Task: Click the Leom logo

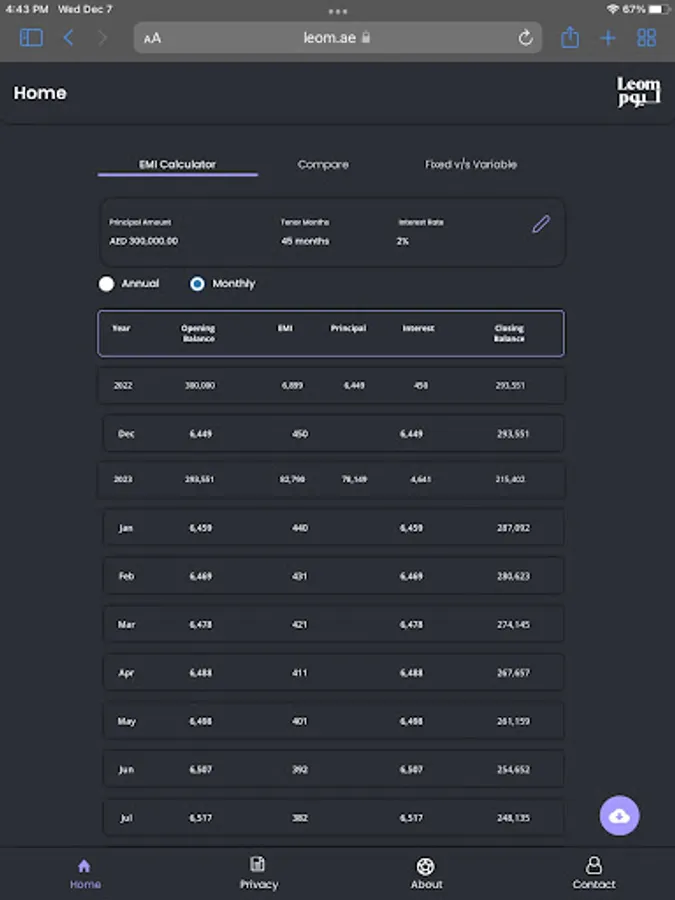Action: pos(638,93)
